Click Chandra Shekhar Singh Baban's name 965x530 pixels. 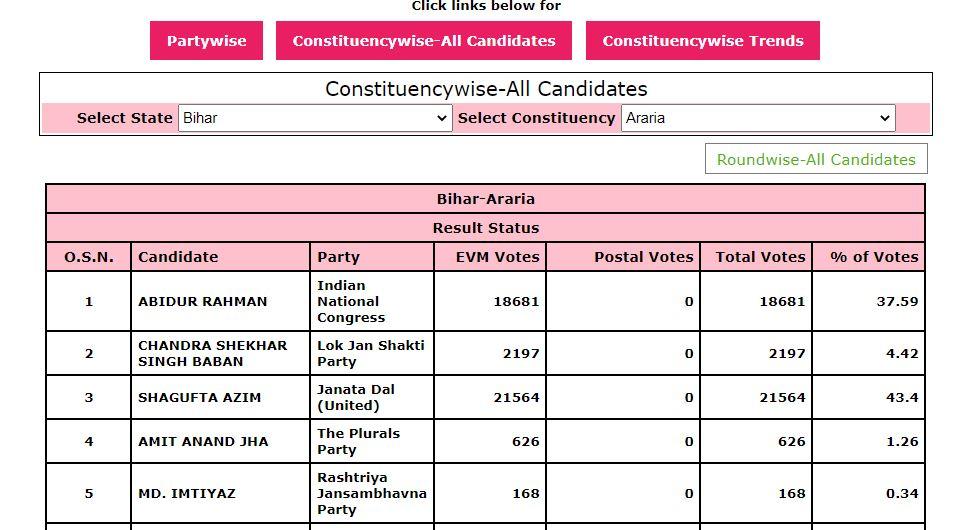(212, 353)
